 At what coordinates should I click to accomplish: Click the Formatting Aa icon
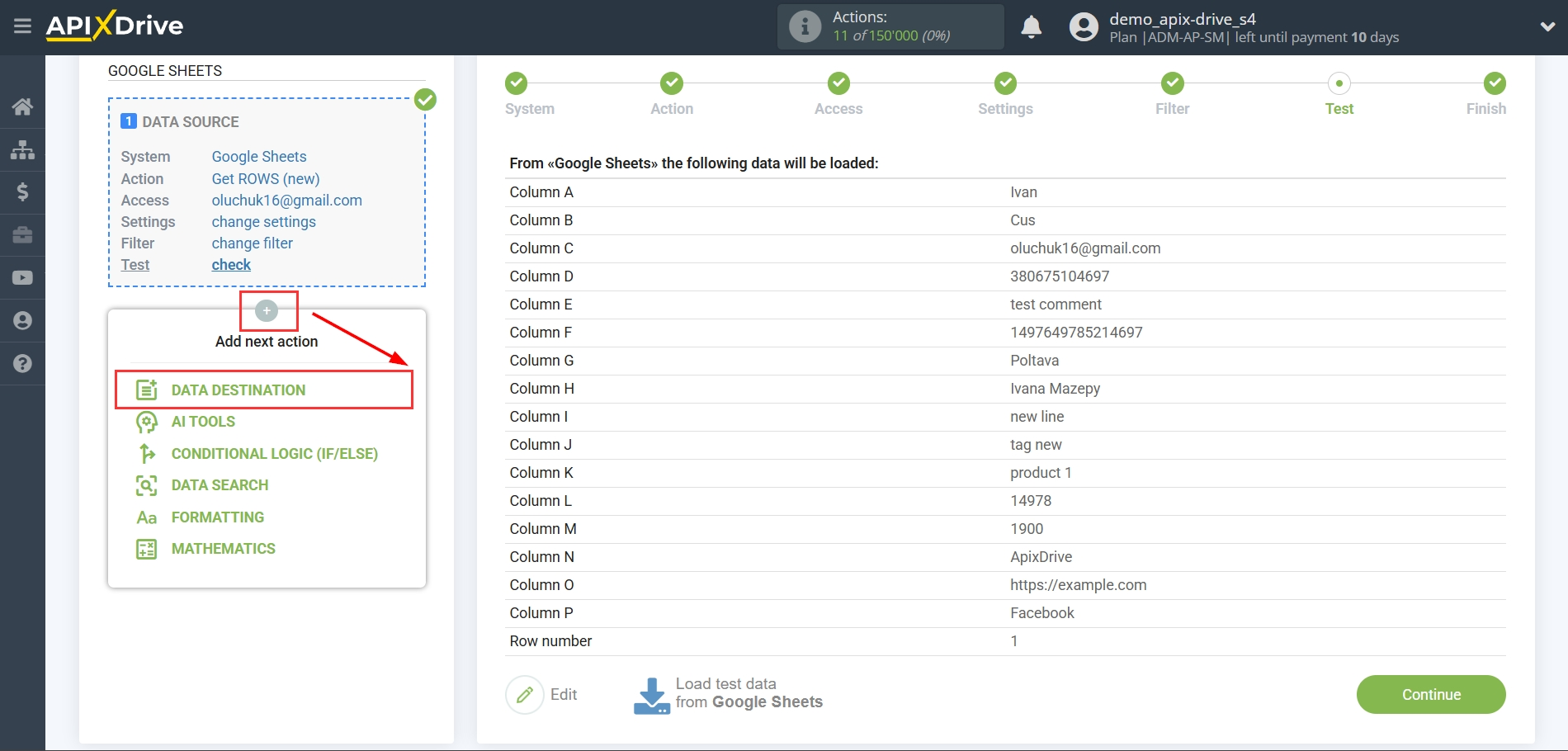[147, 517]
